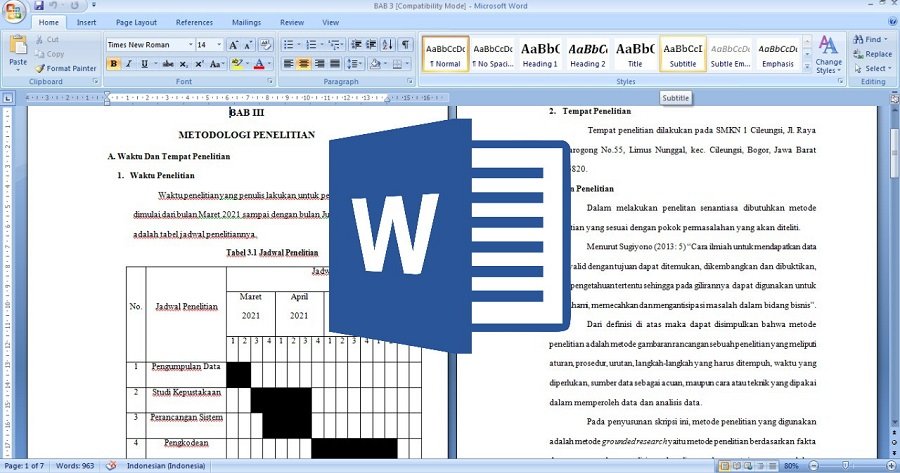Open Microsoft Office Word Help icon

point(892,22)
